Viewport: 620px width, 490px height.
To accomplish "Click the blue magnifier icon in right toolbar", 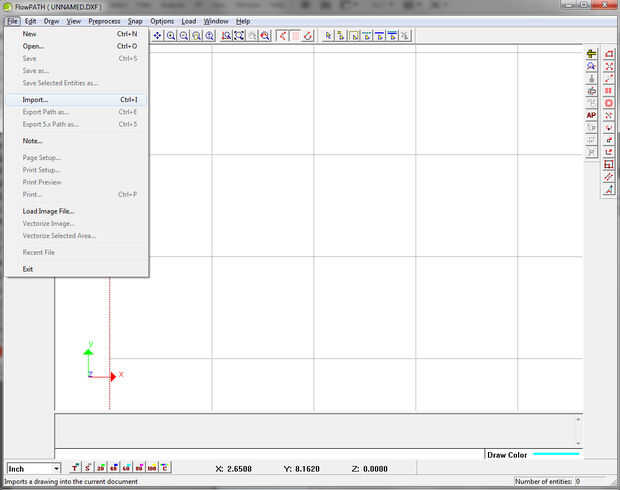I will pos(591,66).
